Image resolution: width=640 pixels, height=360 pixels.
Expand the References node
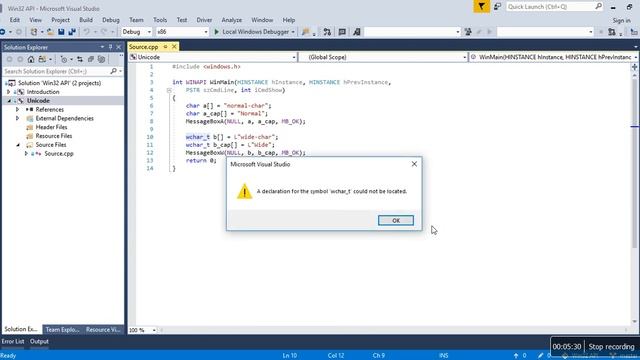[x=18, y=109]
